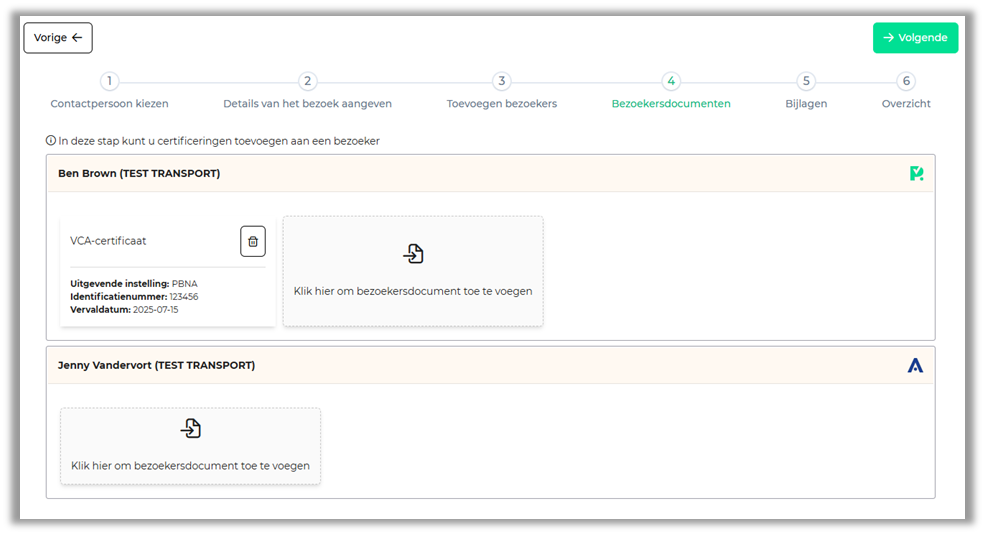Delete the VCA-certificaat with the trash icon
Viewport: 985px width, 535px height.
coord(253,241)
